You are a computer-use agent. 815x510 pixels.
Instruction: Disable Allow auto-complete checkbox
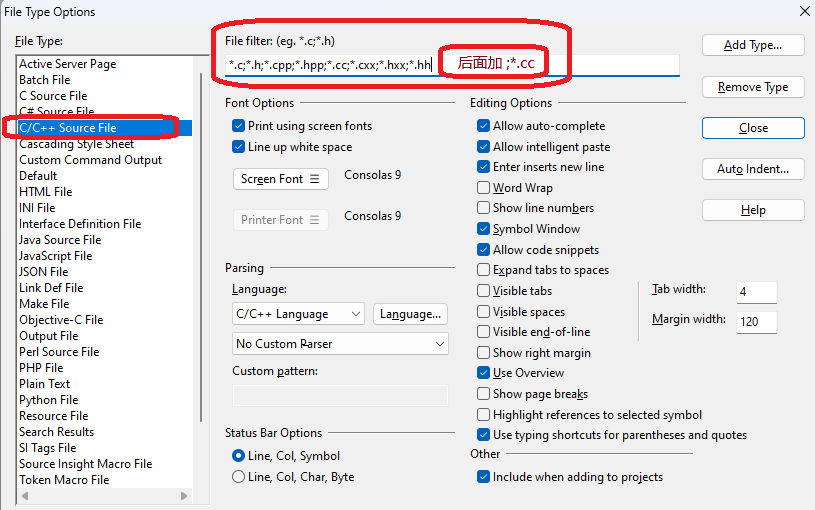[484, 126]
